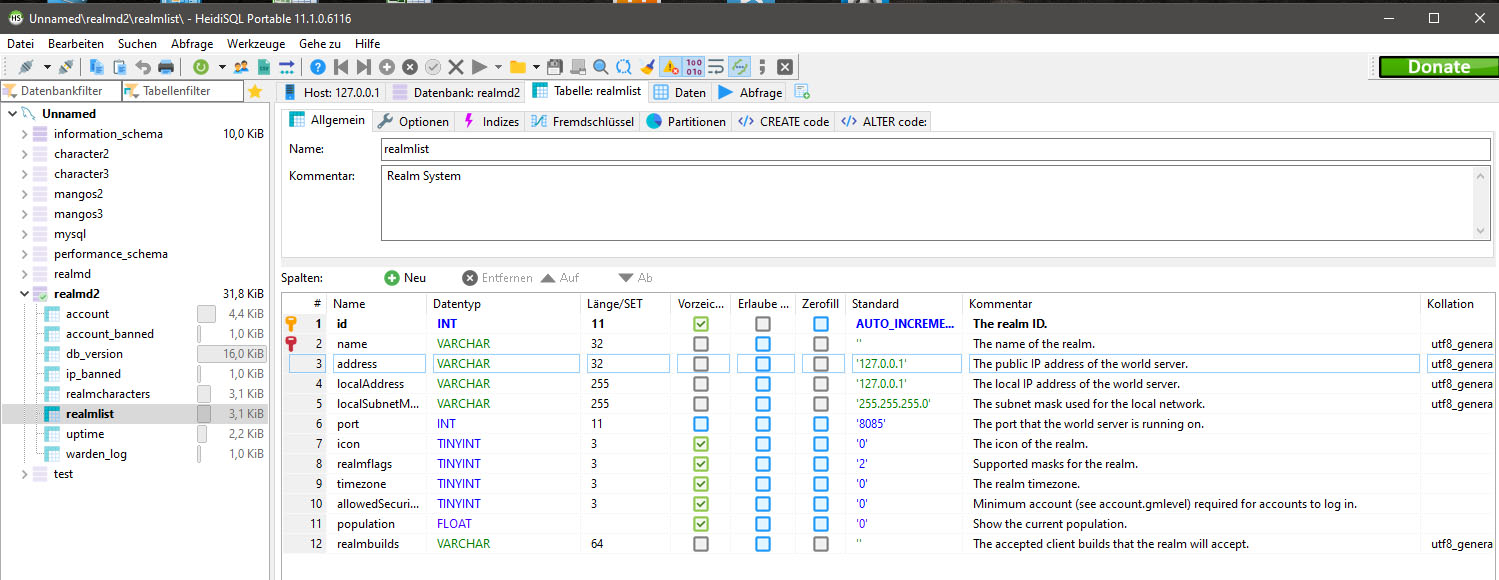This screenshot has height=580, width=1499.
Task: Save with the floppy disk icon
Action: (555, 67)
